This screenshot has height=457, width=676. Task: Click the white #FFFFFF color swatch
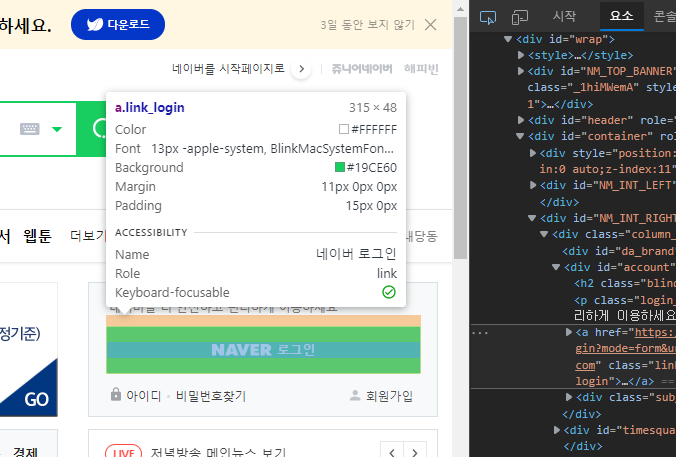pos(344,129)
